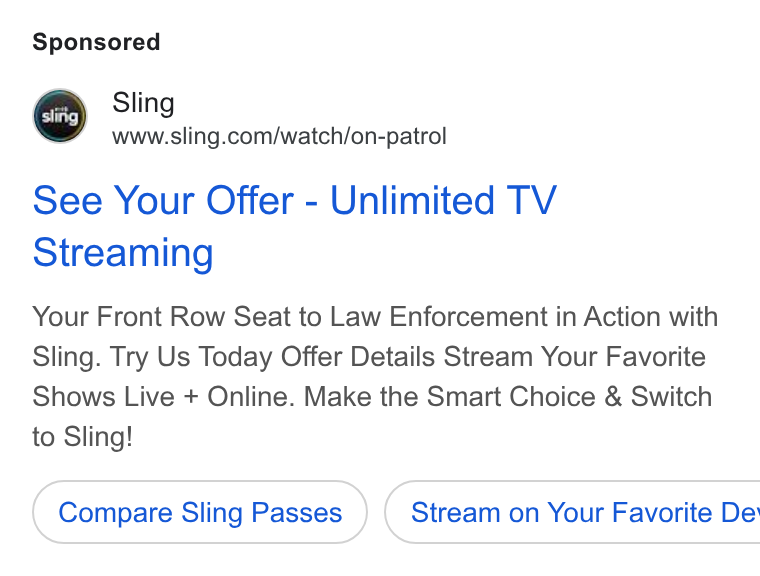Click the word Streaming in the headline
This screenshot has height=576, width=760.
123,253
